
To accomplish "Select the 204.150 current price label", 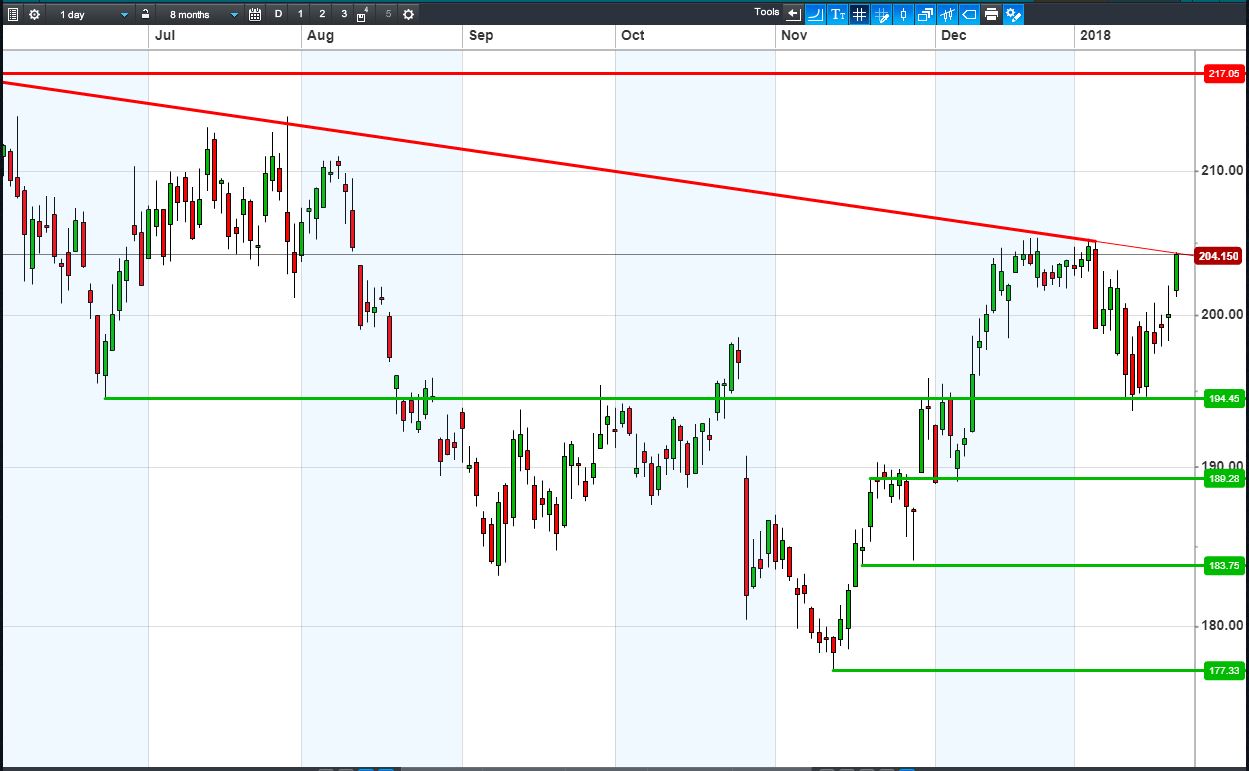I will [1219, 256].
